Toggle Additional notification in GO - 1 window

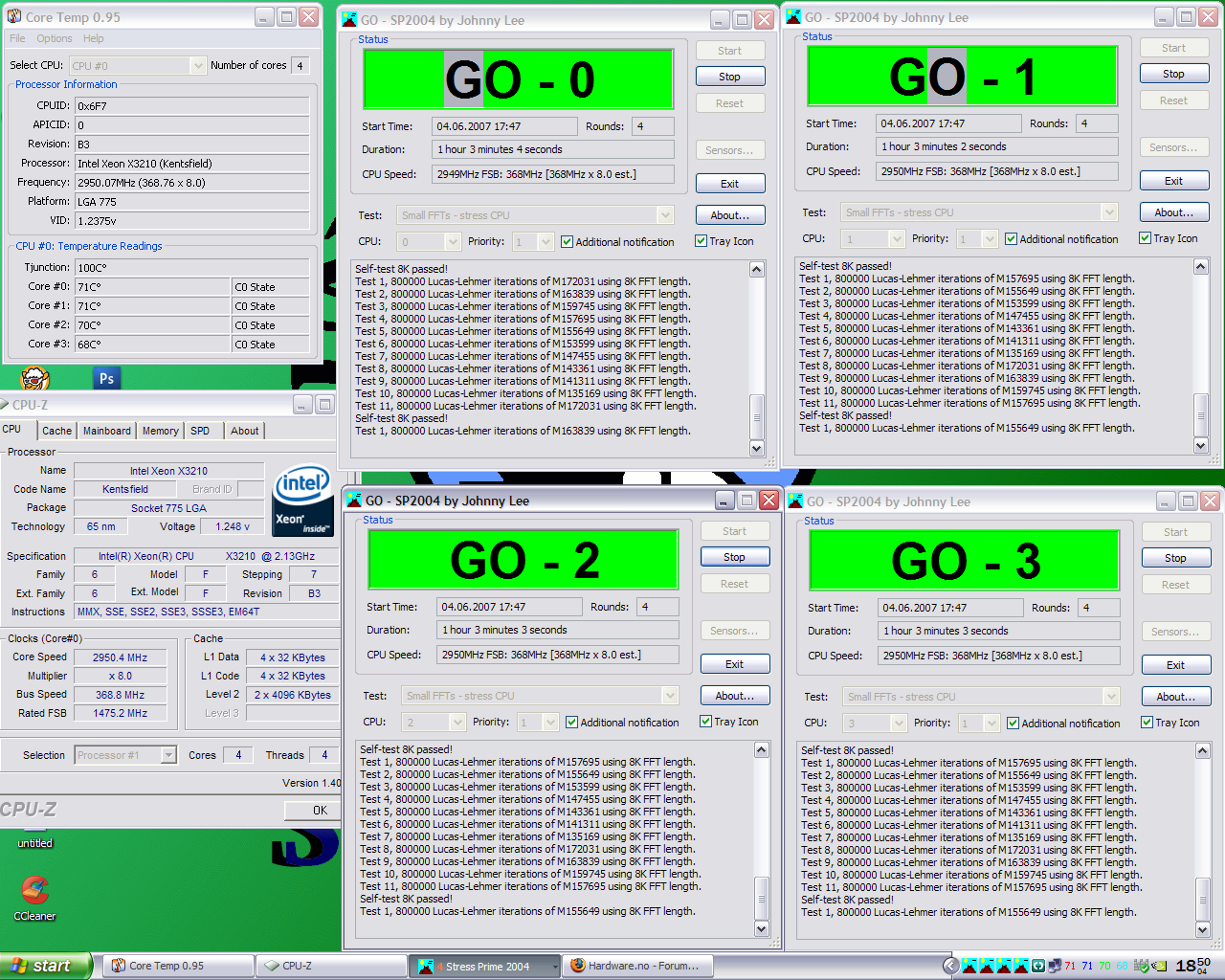1061,239
